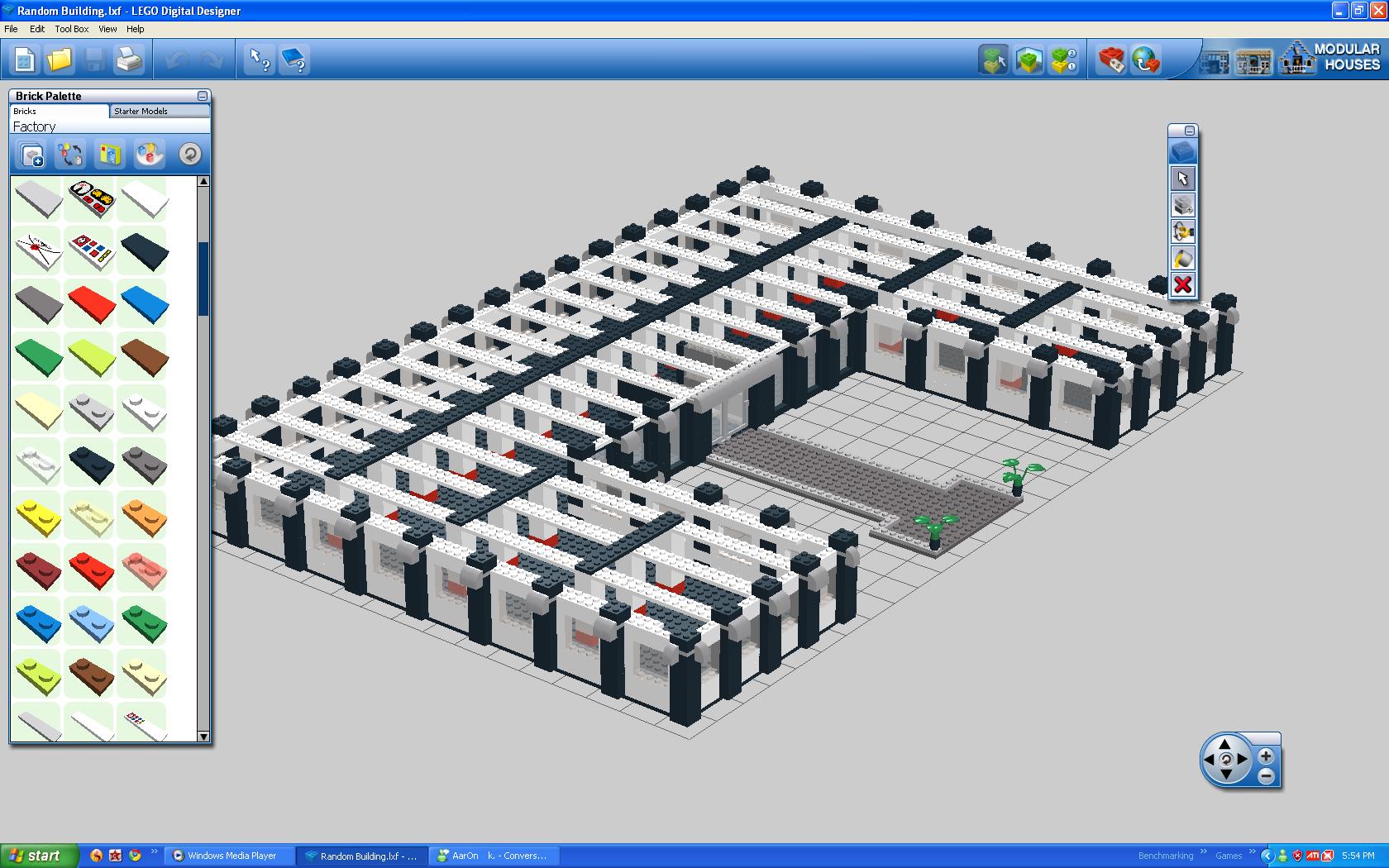Collapse the floating tools palette
Screen dimensions: 1389x868
tap(1190, 131)
